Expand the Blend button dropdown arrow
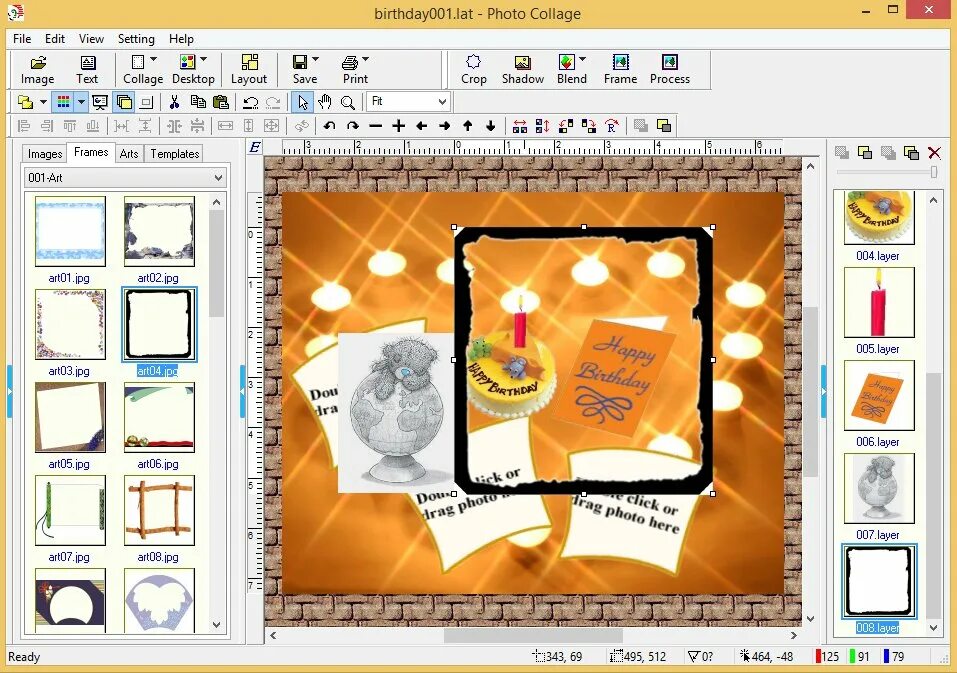957x673 pixels. [x=583, y=59]
